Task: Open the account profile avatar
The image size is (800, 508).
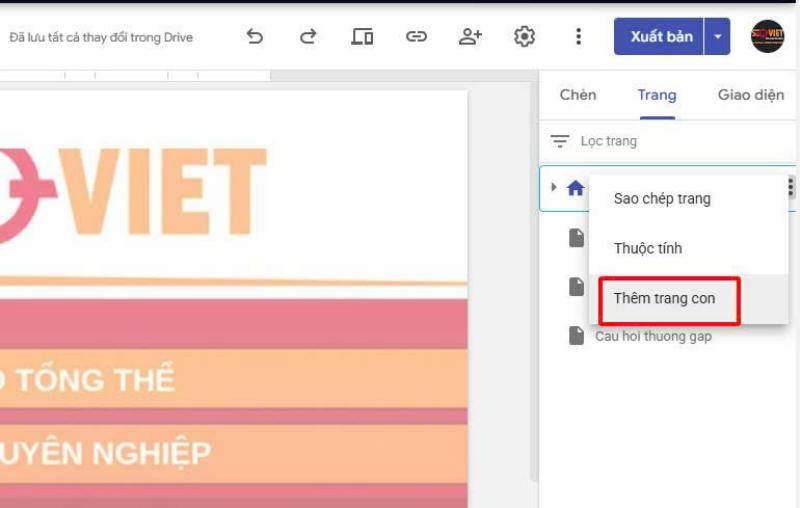Action: pyautogui.click(x=767, y=36)
